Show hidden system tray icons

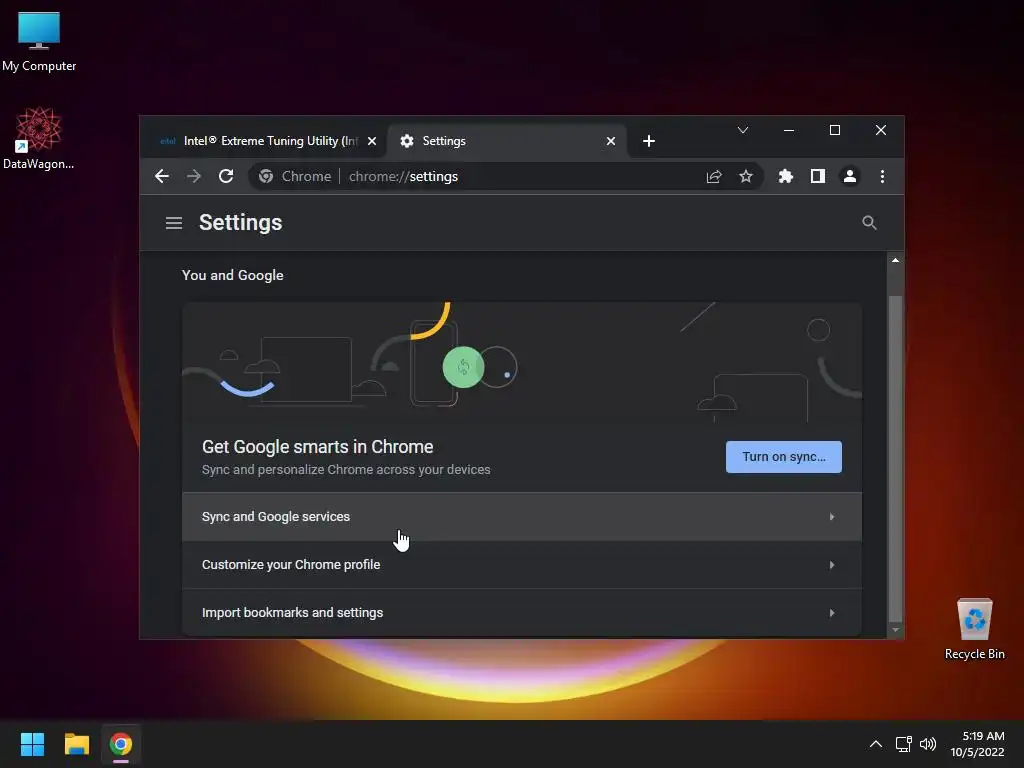[876, 744]
